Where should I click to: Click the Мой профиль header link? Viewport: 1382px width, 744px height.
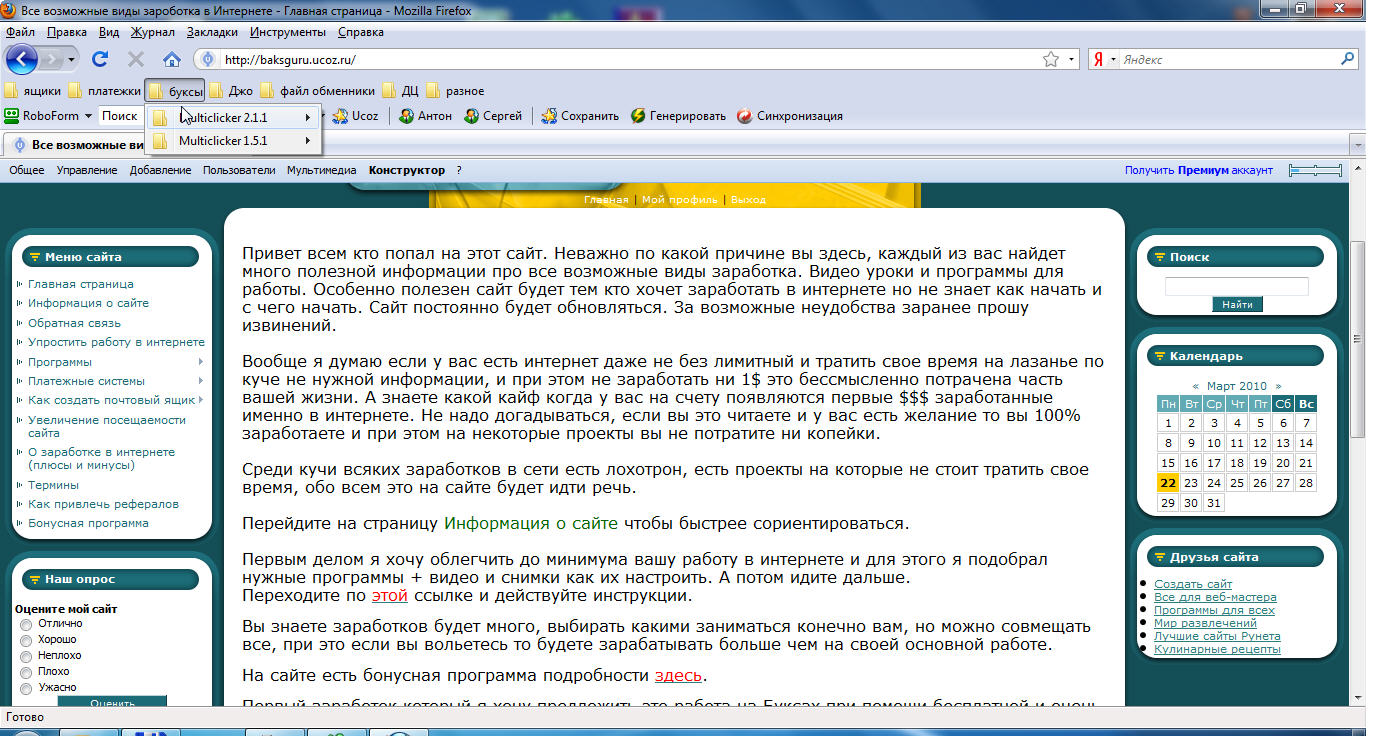pos(680,200)
